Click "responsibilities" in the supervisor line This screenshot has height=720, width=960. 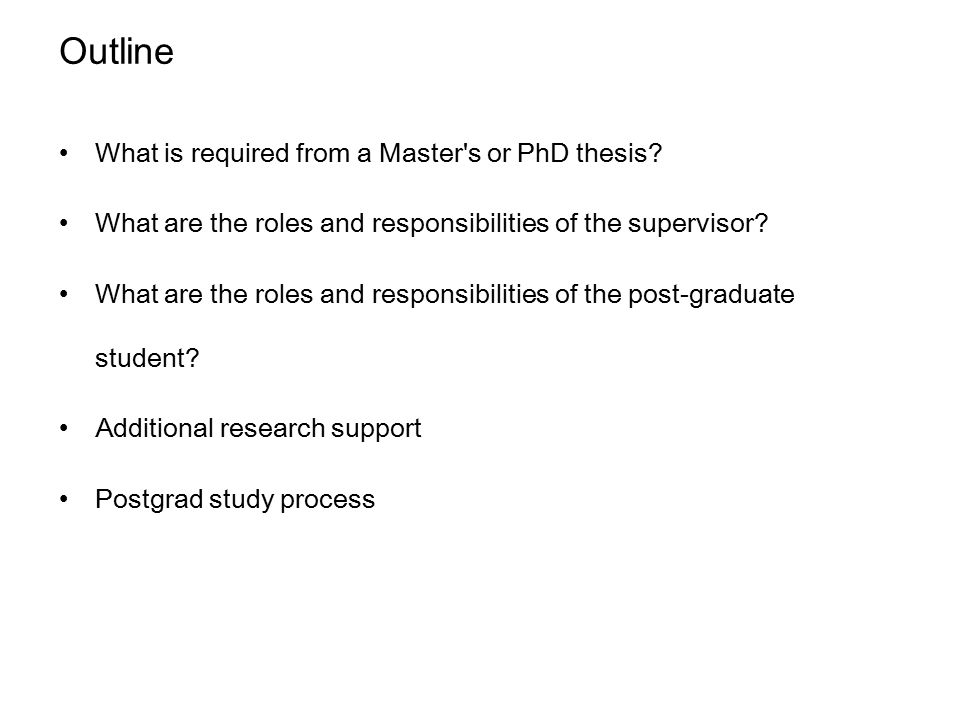click(460, 223)
